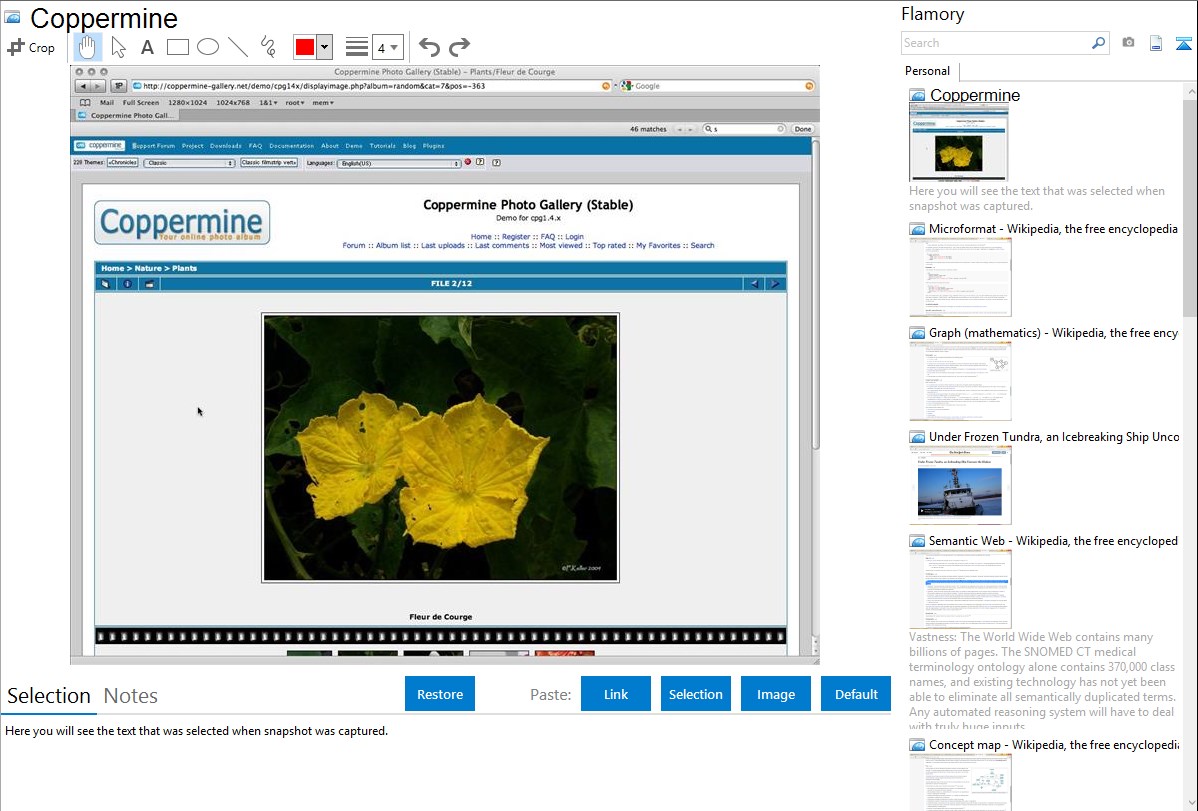Click into the Flamory search field
This screenshot has width=1198, height=811.
coord(995,43)
